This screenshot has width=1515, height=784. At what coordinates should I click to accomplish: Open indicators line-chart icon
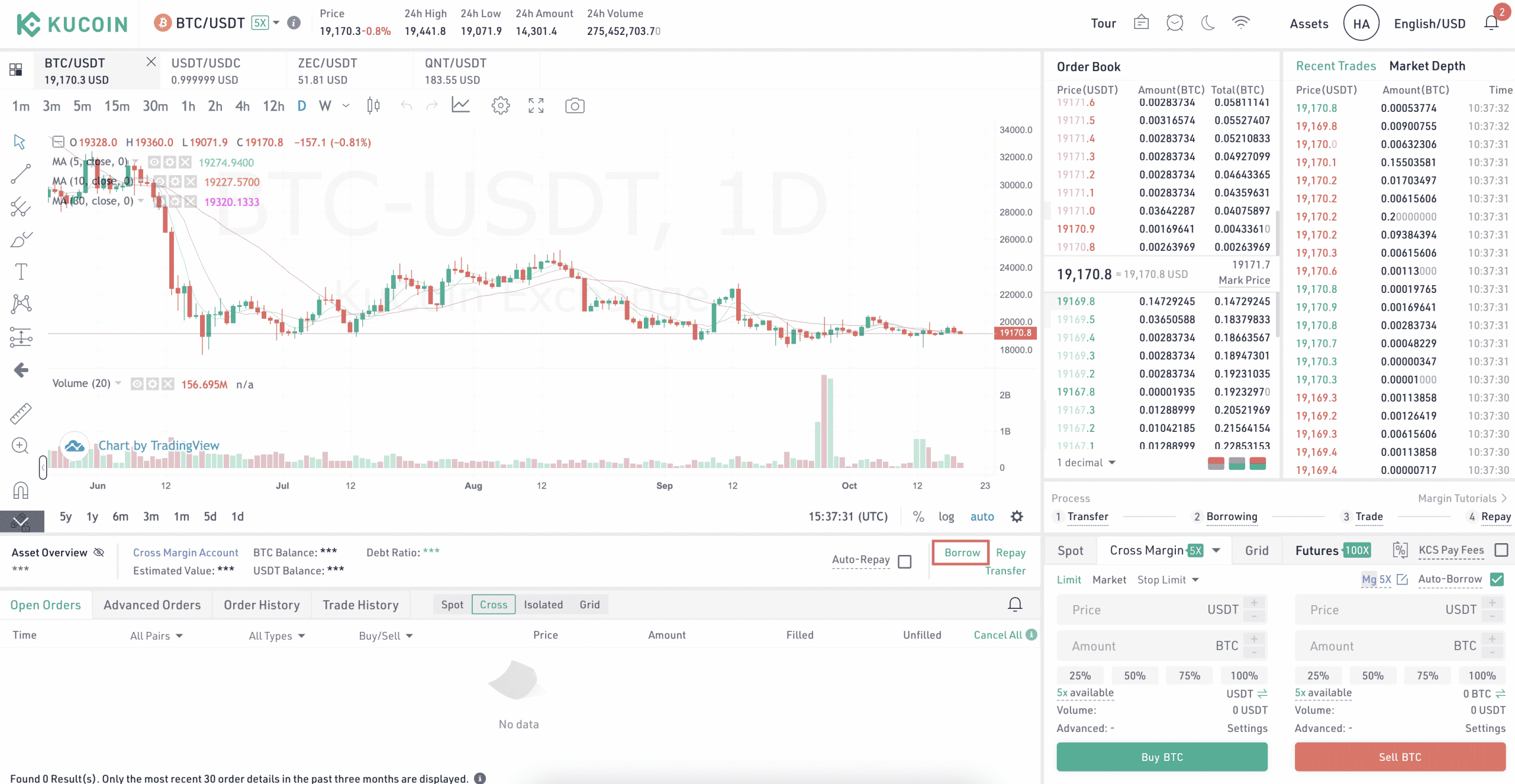(x=460, y=105)
